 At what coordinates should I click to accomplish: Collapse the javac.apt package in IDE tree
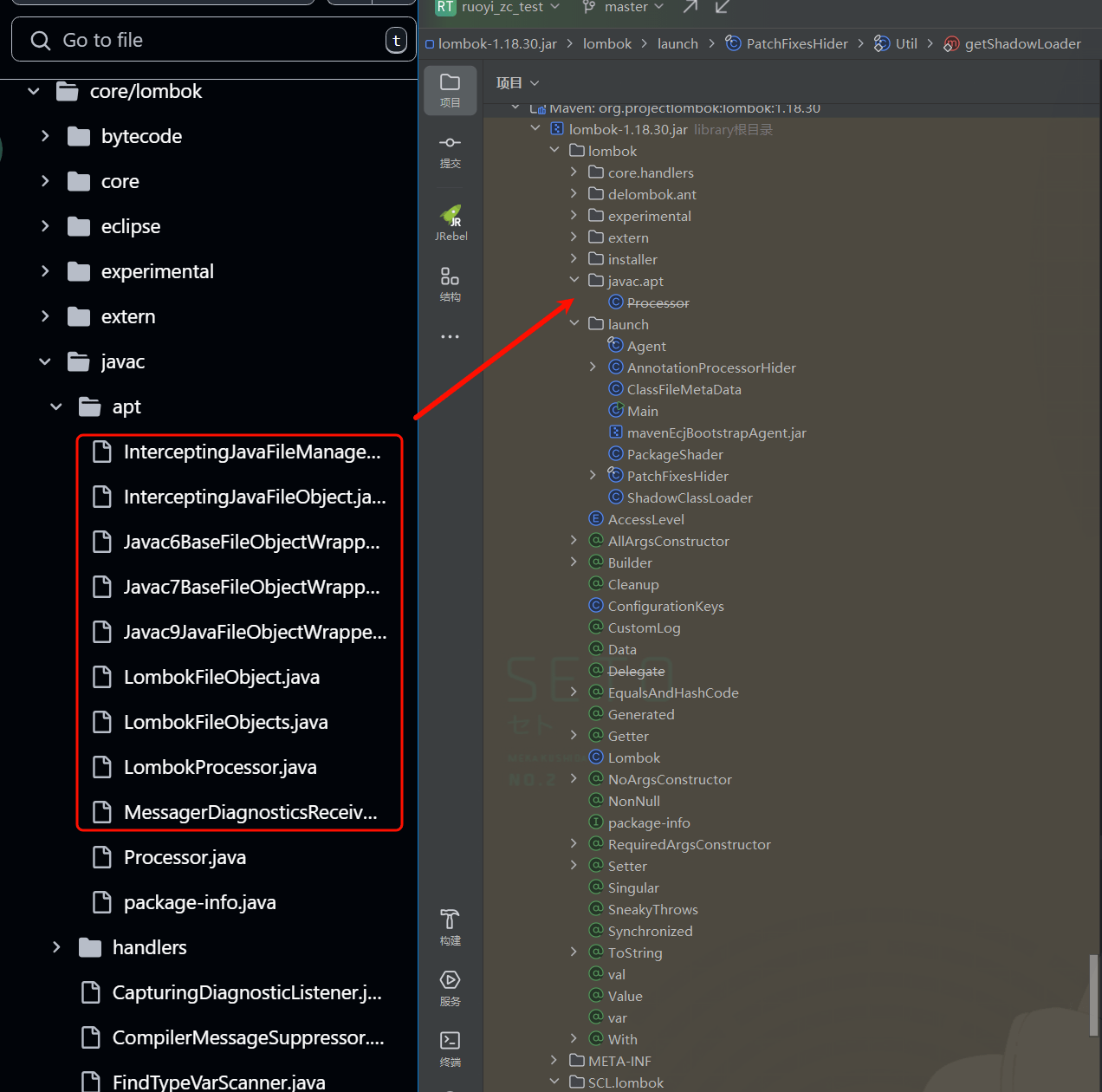574,280
